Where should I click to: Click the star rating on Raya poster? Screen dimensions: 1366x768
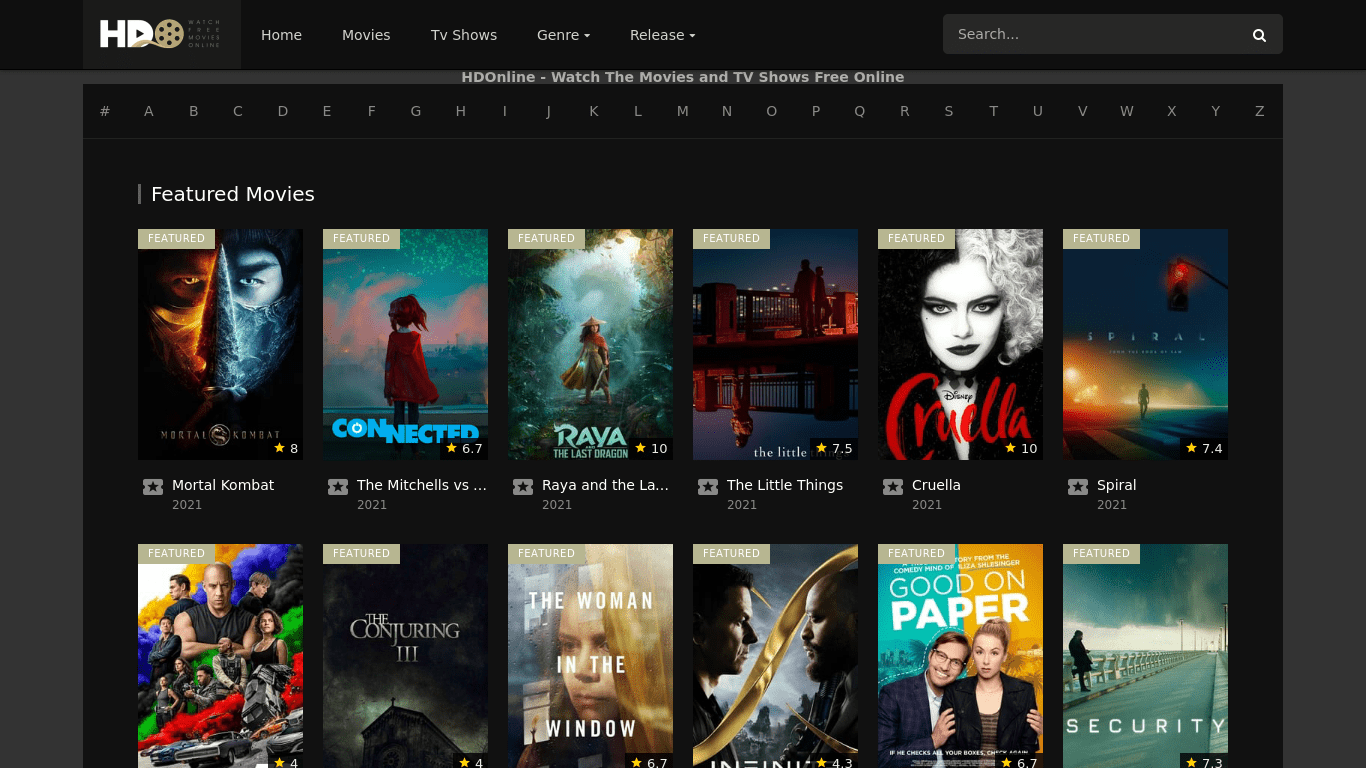[x=651, y=448]
